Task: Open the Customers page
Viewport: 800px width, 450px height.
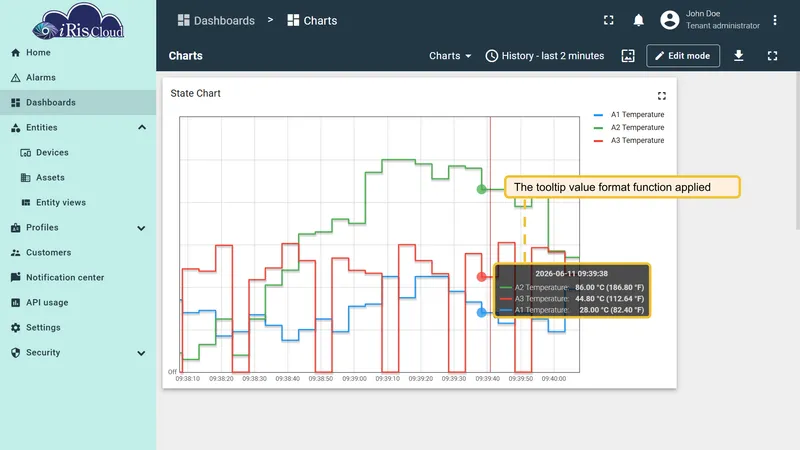Action: 78,253
